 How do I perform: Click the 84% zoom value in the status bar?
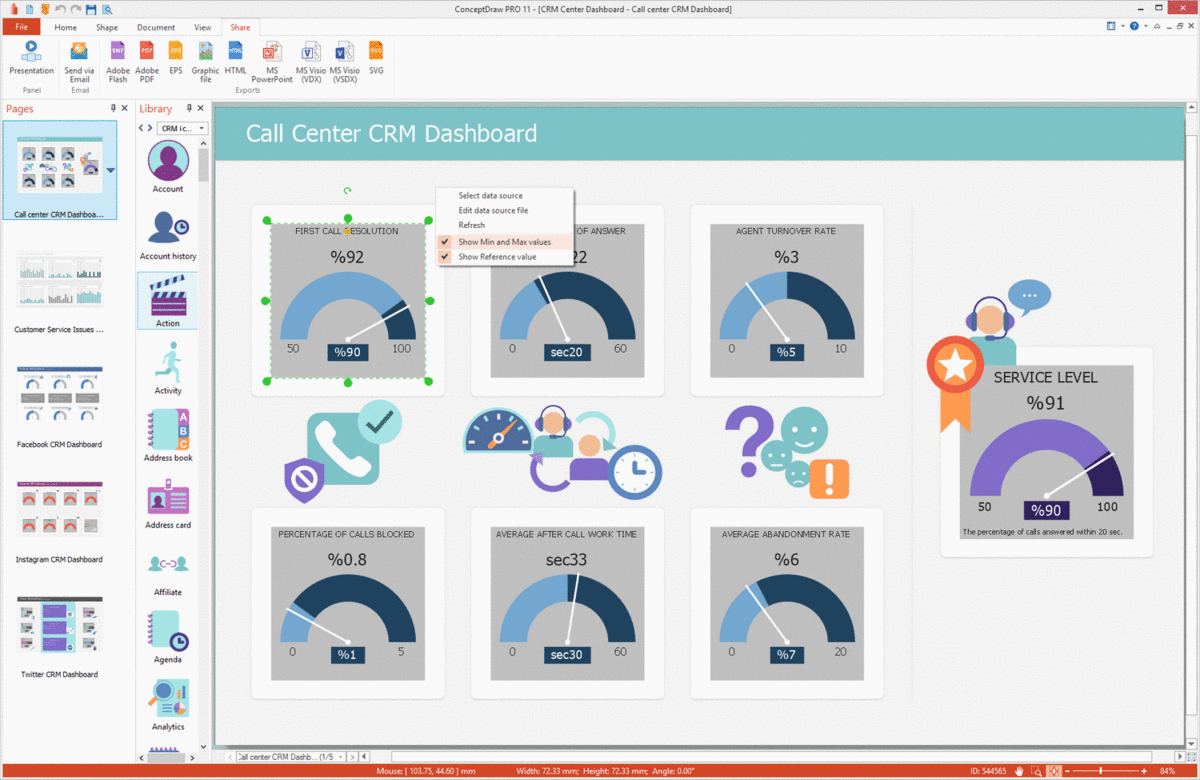(x=1167, y=772)
